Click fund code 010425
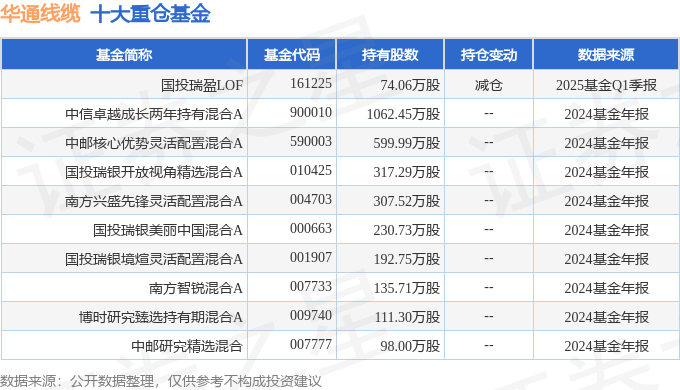Screen dimensions: 680x390 tap(311, 170)
